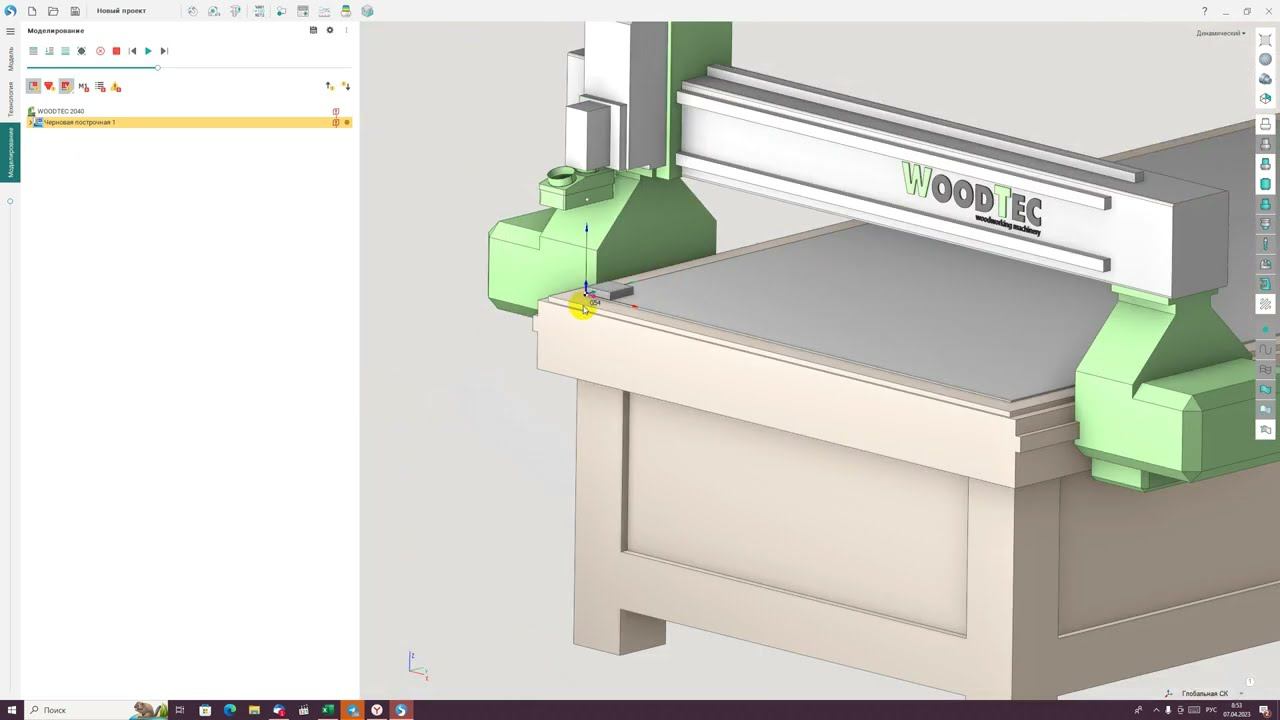Open an existing project folder
This screenshot has height=720, width=1280.
[x=53, y=11]
